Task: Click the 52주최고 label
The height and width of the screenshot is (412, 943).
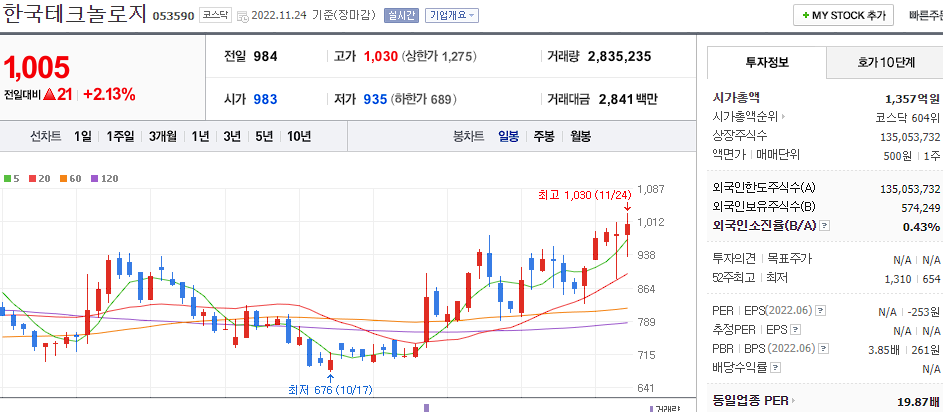Action: (x=734, y=277)
